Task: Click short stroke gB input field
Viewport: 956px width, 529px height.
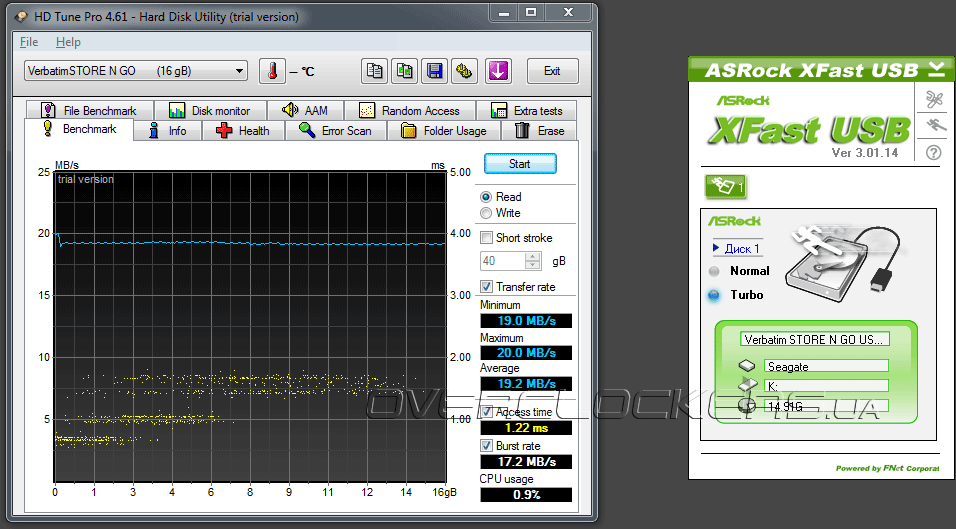Action: pos(503,261)
